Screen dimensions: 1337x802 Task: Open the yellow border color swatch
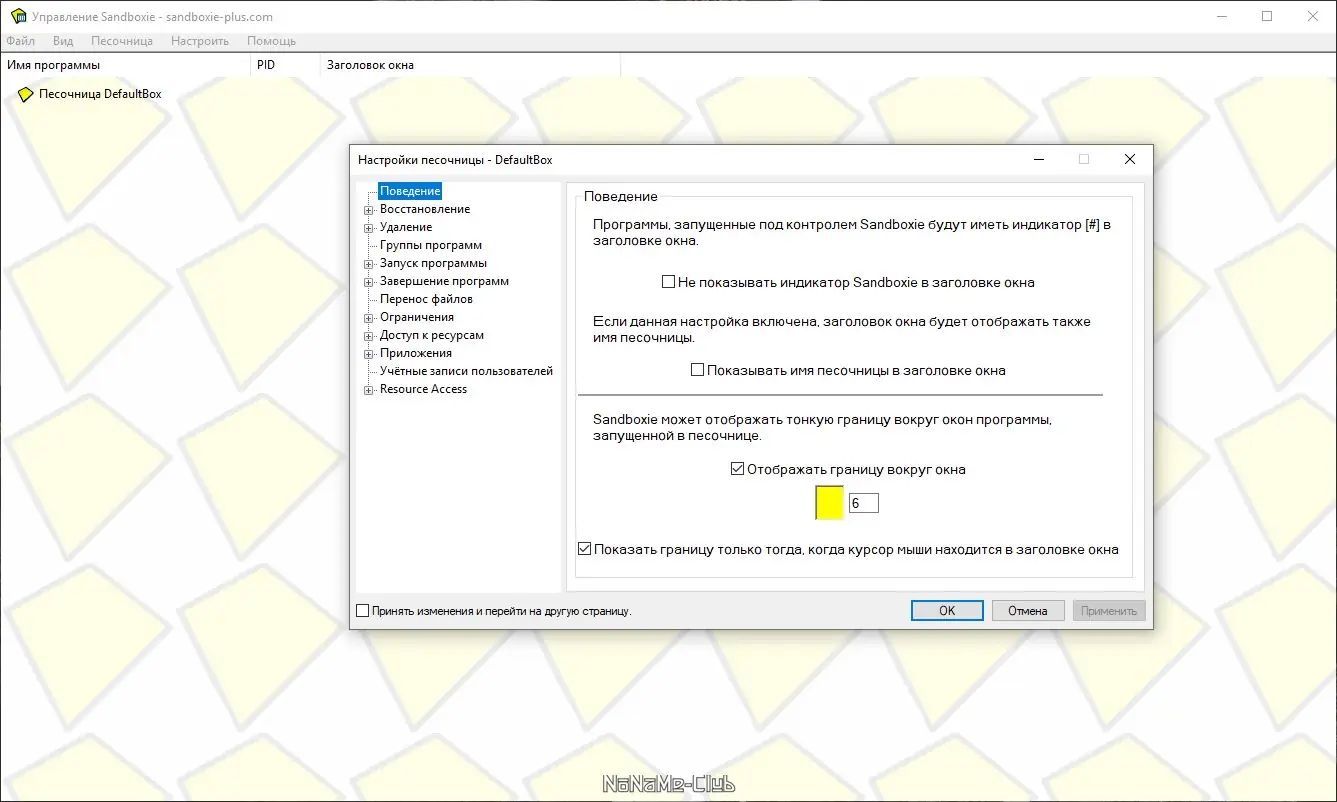tap(829, 502)
